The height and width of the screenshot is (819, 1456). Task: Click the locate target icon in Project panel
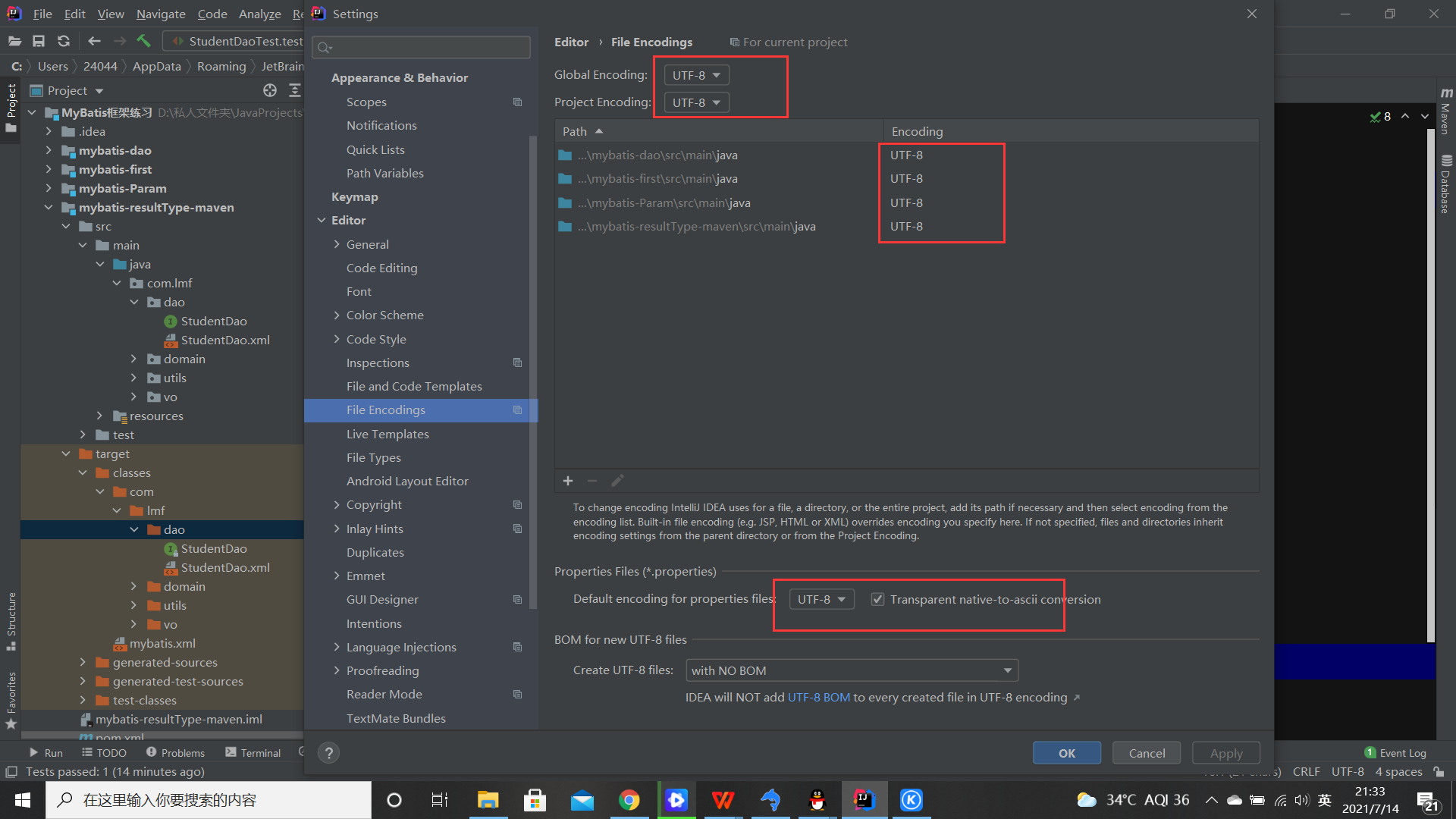click(x=270, y=90)
